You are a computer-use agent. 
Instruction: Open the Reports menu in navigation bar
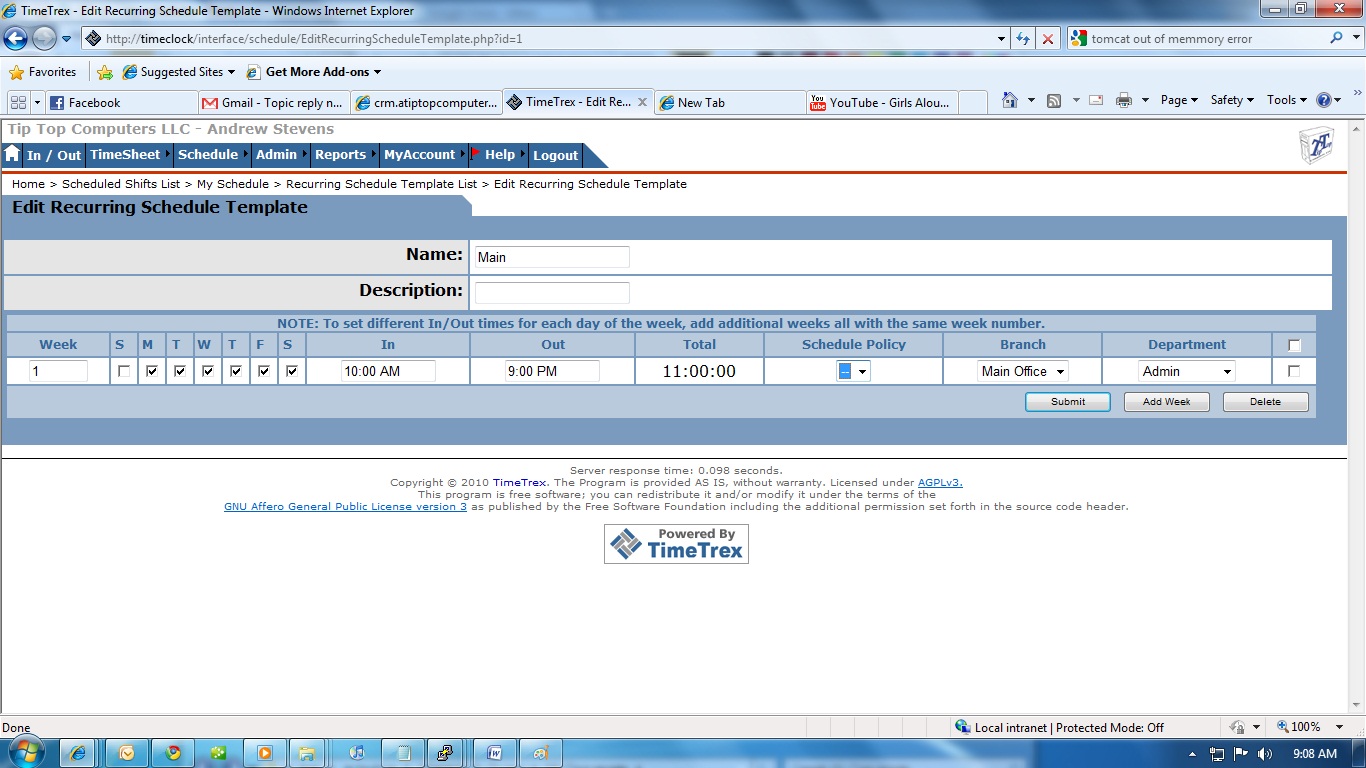(x=340, y=155)
